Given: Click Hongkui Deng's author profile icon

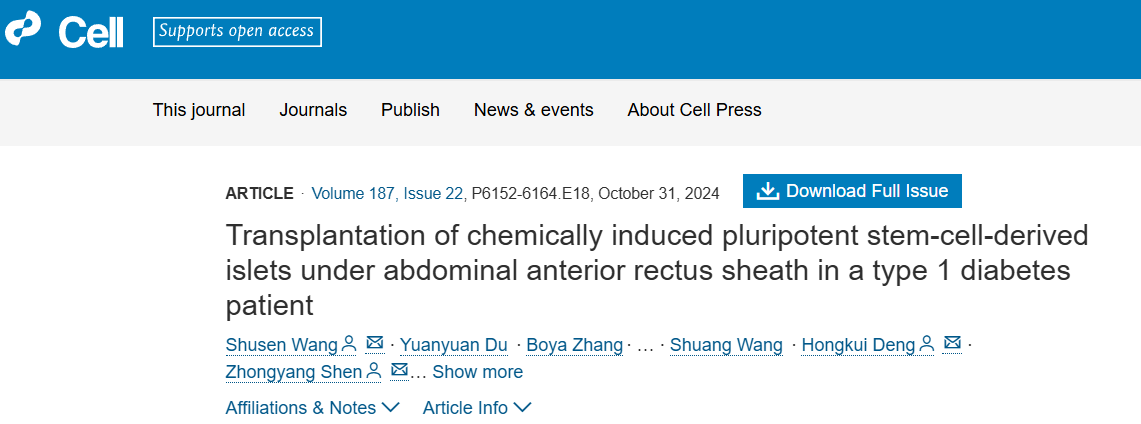Looking at the screenshot, I should click(x=927, y=344).
